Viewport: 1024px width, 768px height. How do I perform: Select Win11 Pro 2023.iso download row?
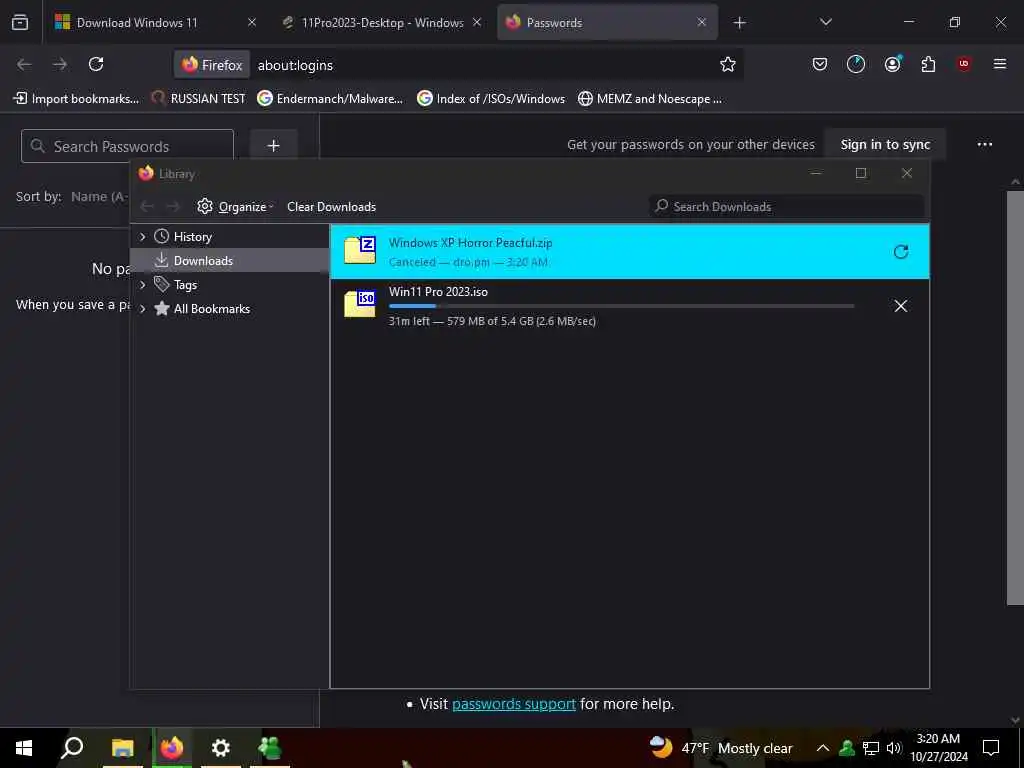point(630,306)
